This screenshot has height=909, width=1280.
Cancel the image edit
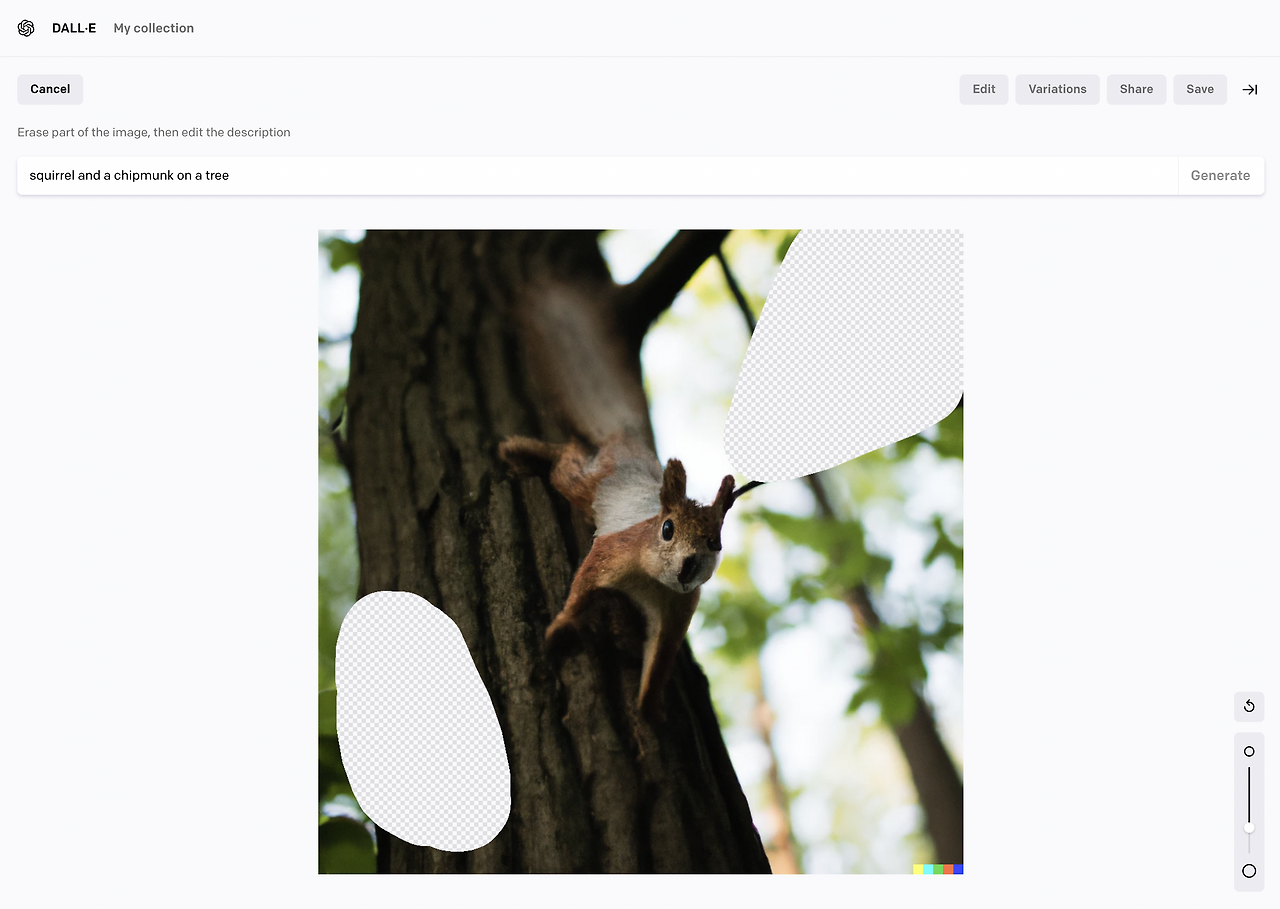(50, 89)
